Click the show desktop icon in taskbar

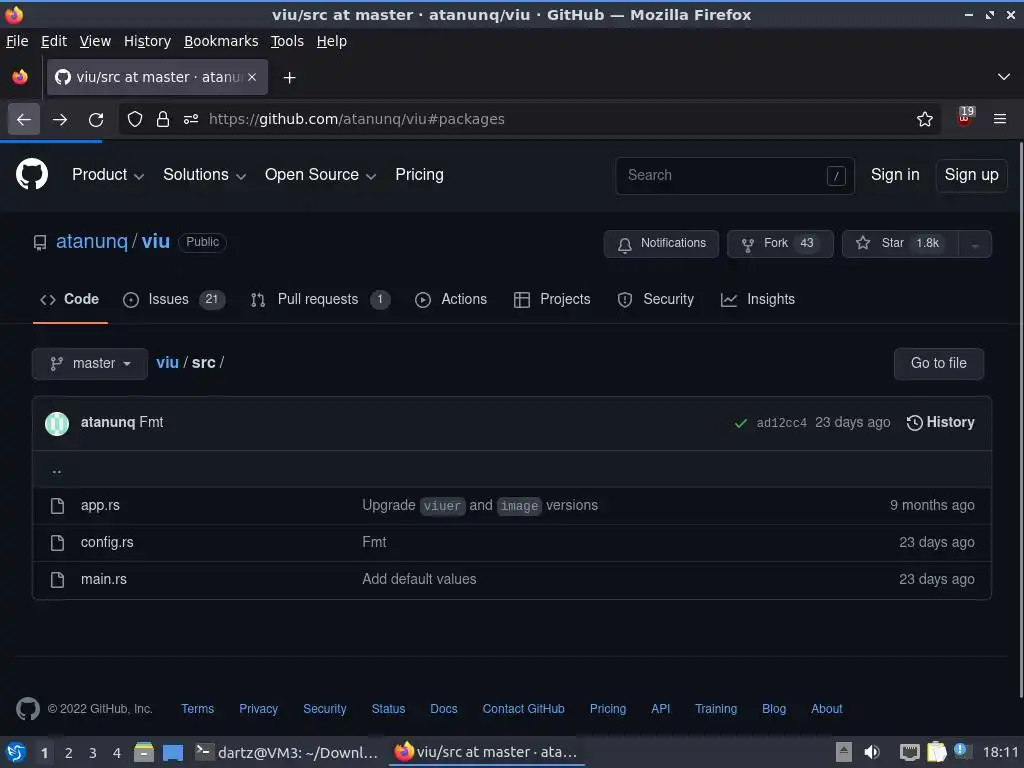pyautogui.click(x=173, y=752)
